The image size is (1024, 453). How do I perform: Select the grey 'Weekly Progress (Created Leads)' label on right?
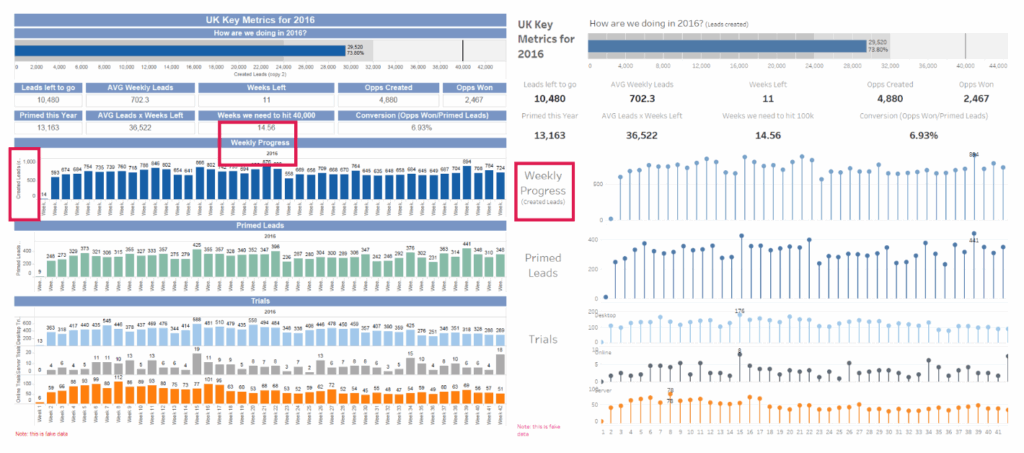click(543, 187)
